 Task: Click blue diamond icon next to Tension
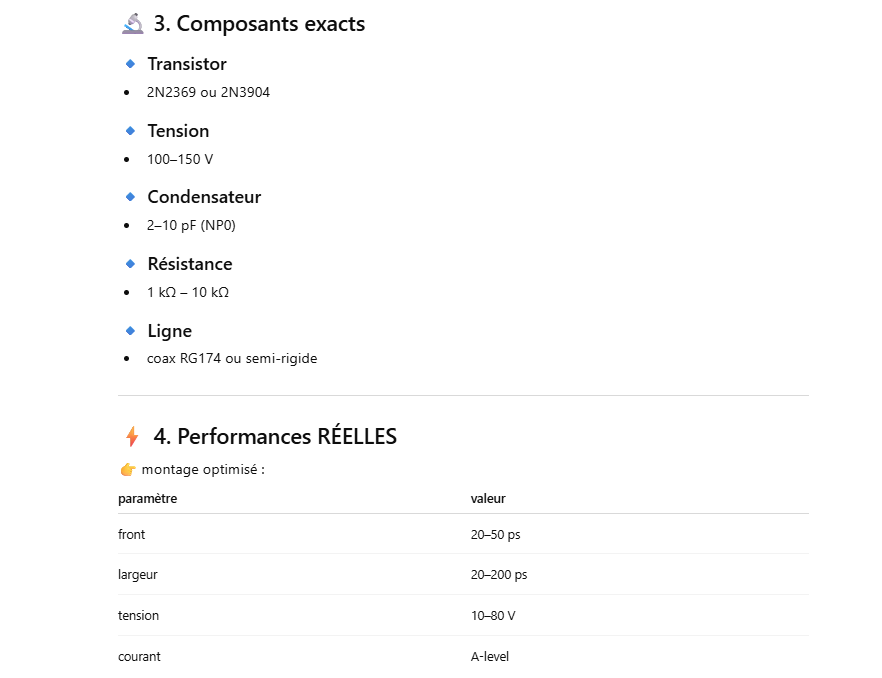(x=130, y=131)
